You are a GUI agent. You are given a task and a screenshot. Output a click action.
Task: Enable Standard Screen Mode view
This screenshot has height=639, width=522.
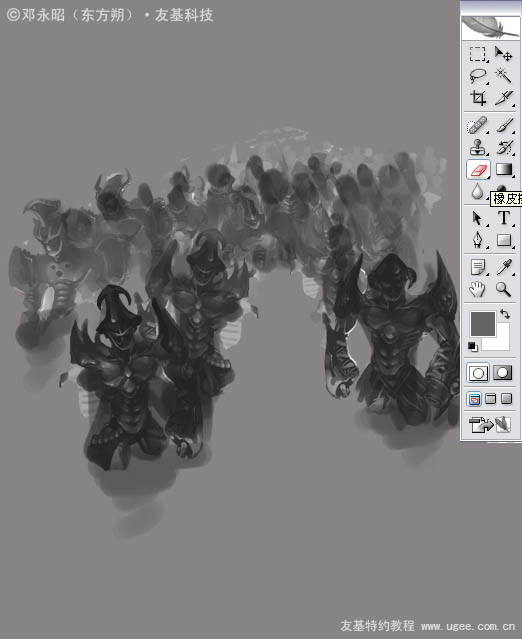[474, 399]
